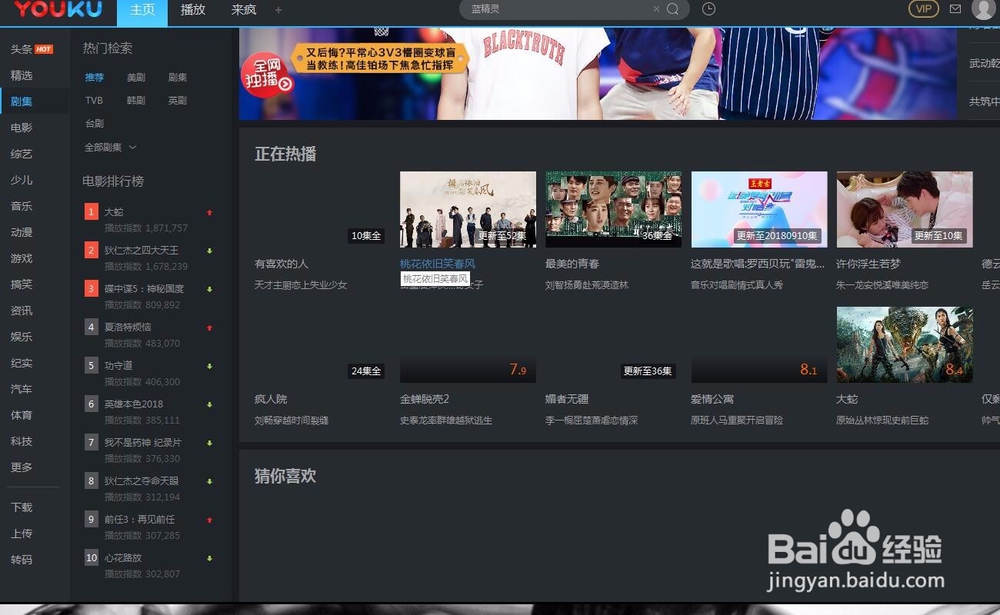Viewport: 1000px width, 615px height.
Task: Open VIP membership via the gold VIP badge
Action: point(922,9)
